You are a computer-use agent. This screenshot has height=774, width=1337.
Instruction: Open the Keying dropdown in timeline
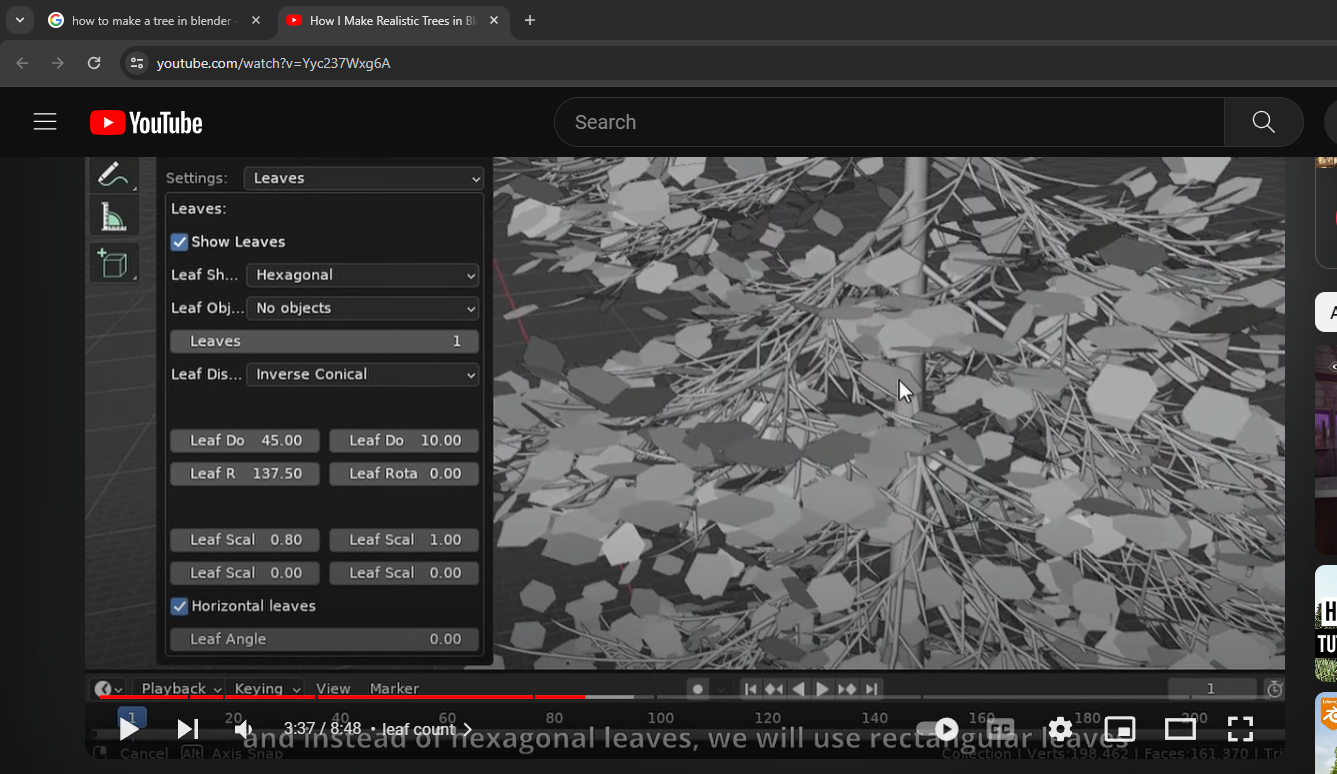[266, 688]
